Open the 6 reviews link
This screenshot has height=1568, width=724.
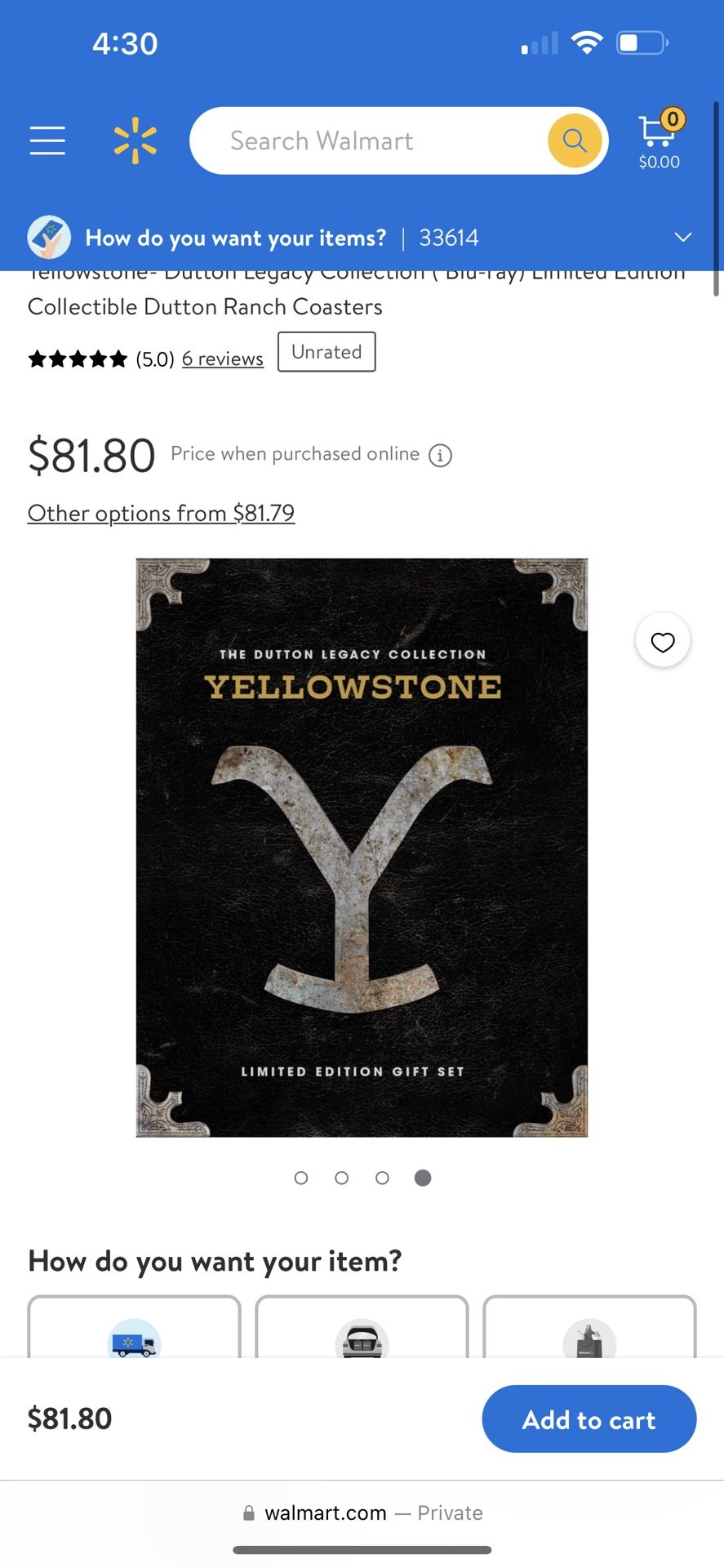pos(222,358)
